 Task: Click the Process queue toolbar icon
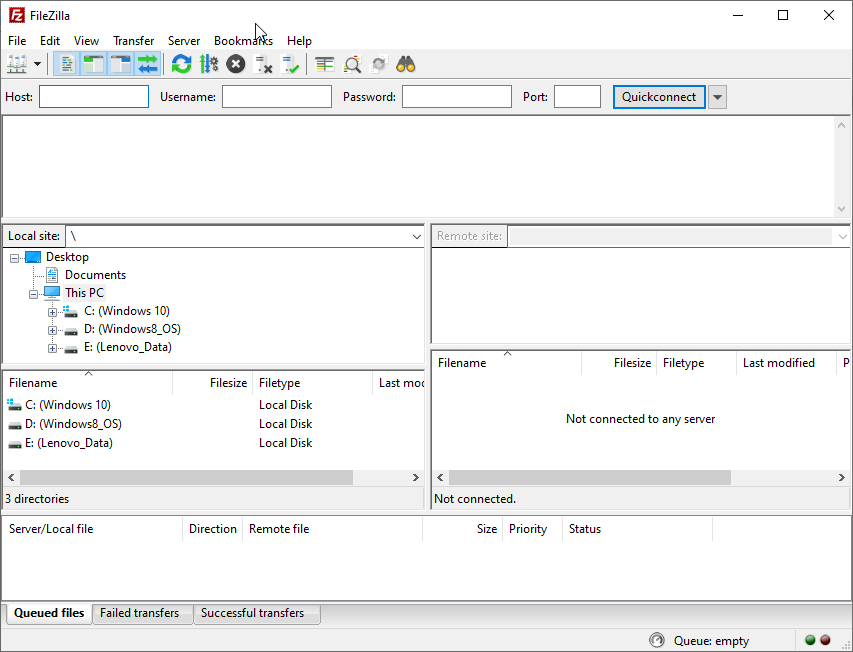[208, 65]
